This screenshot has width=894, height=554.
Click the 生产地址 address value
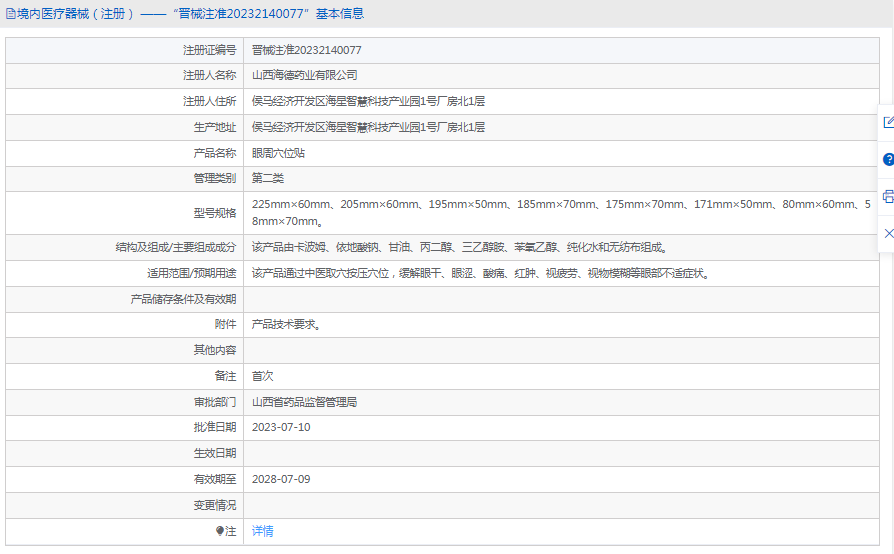[368, 127]
